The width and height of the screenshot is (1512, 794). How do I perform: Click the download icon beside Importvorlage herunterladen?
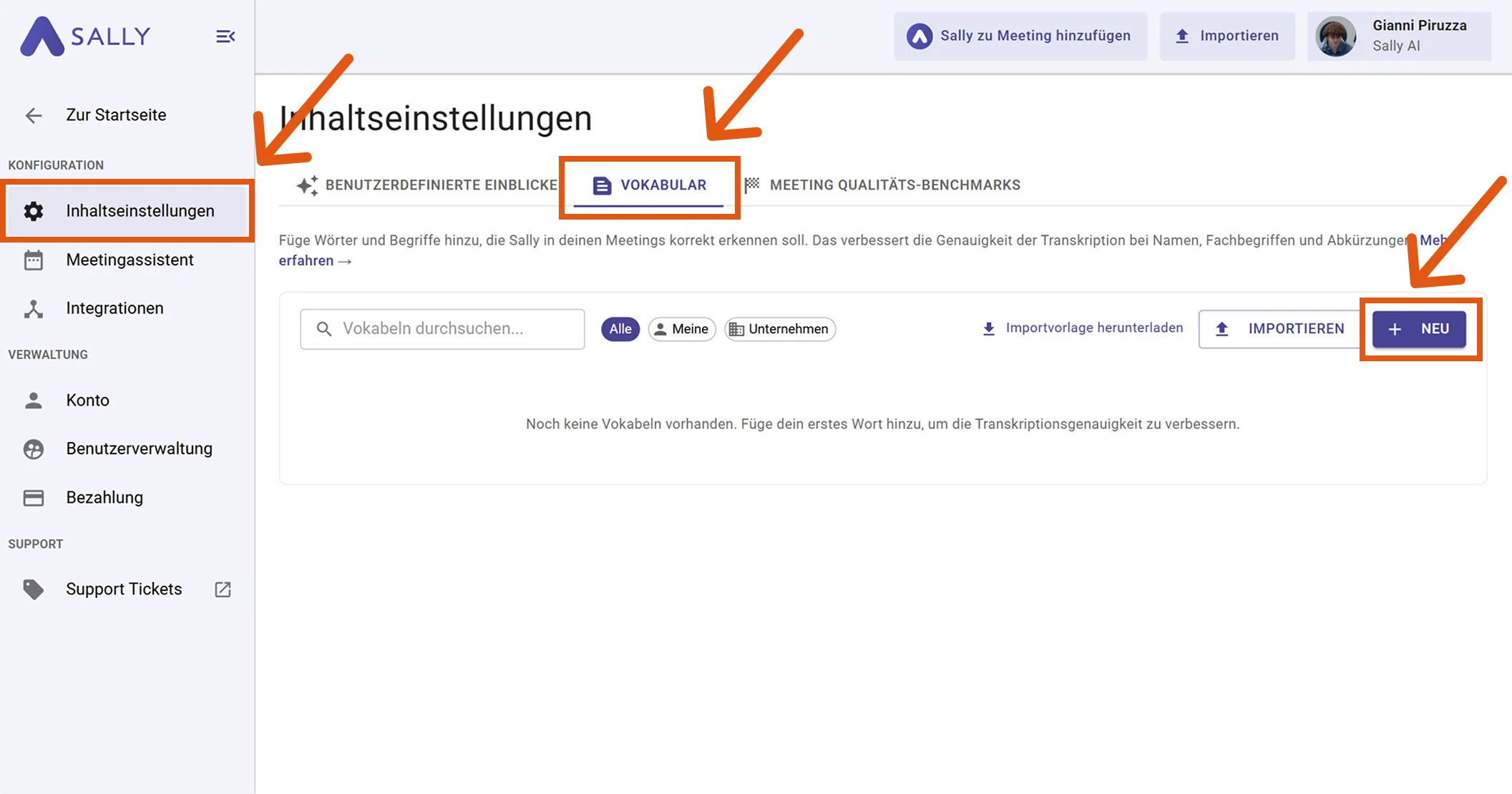click(989, 328)
